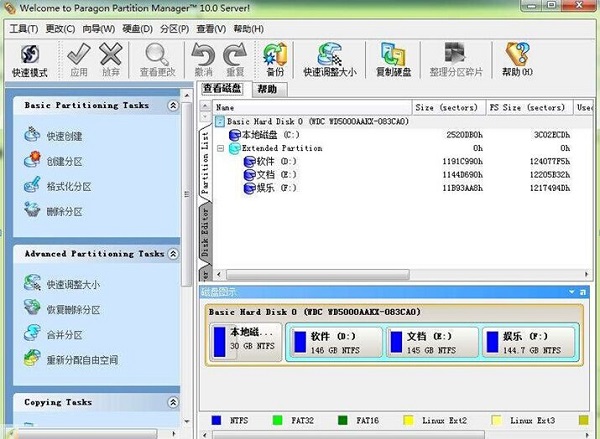Image resolution: width=600 pixels, height=439 pixels.
Task: Click the 快速模式 toolbar icon
Action: (x=29, y=59)
